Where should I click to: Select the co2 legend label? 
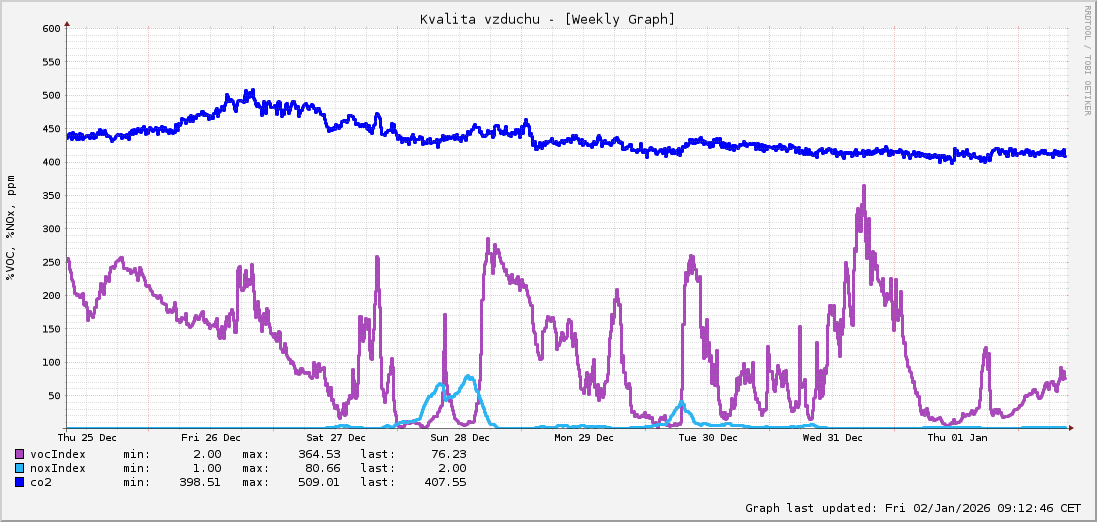pyautogui.click(x=41, y=482)
